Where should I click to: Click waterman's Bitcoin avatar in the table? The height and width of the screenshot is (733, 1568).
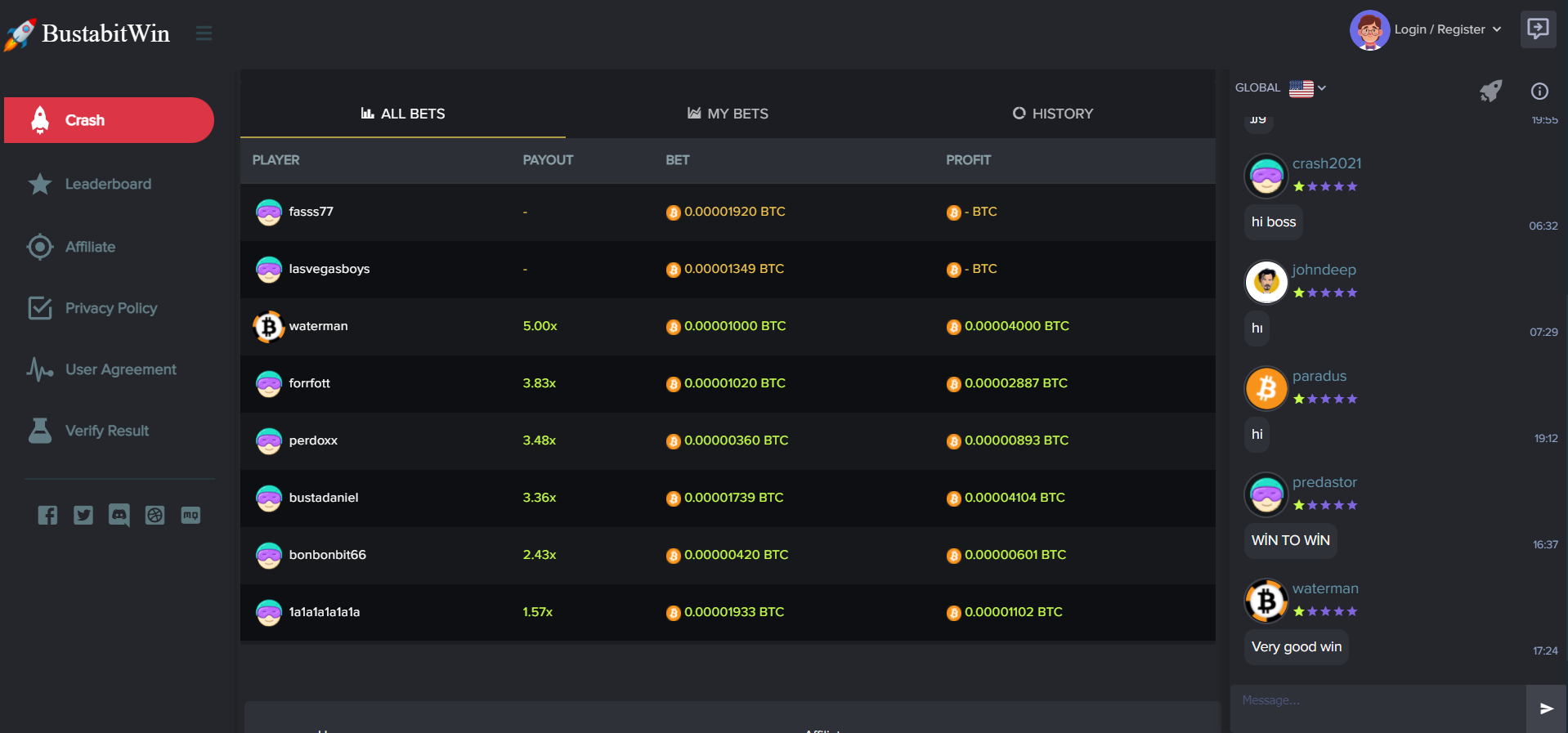tap(268, 327)
